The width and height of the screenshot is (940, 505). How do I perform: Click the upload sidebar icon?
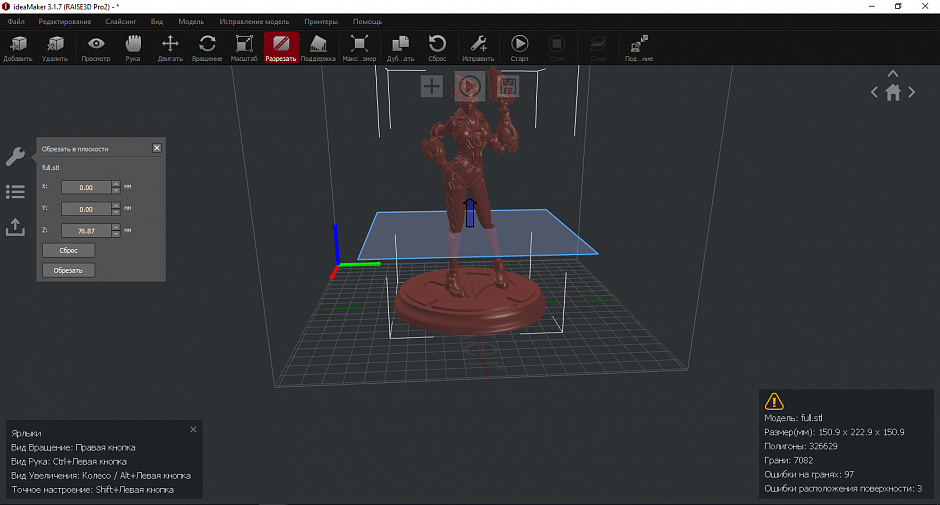pos(15,227)
